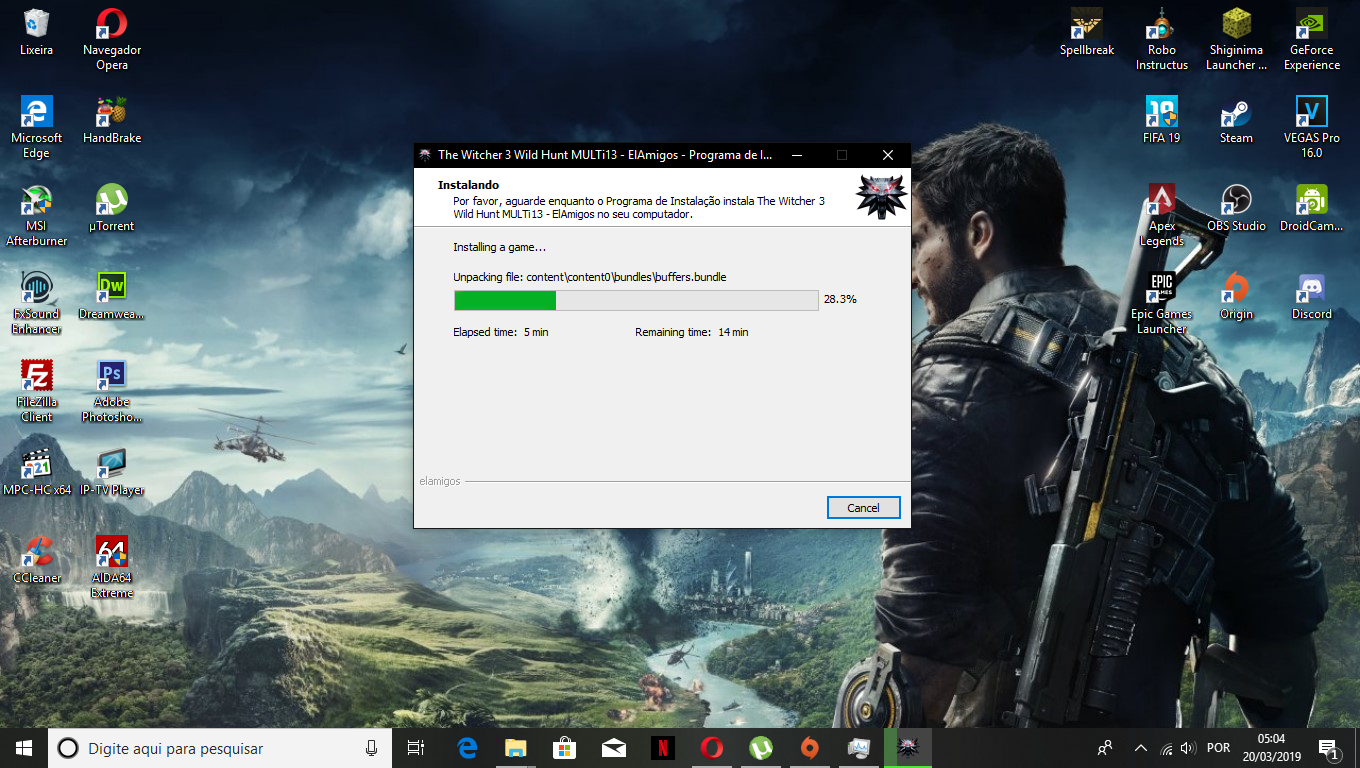Open the People icon in system tray
1360x768 pixels.
[1105, 748]
